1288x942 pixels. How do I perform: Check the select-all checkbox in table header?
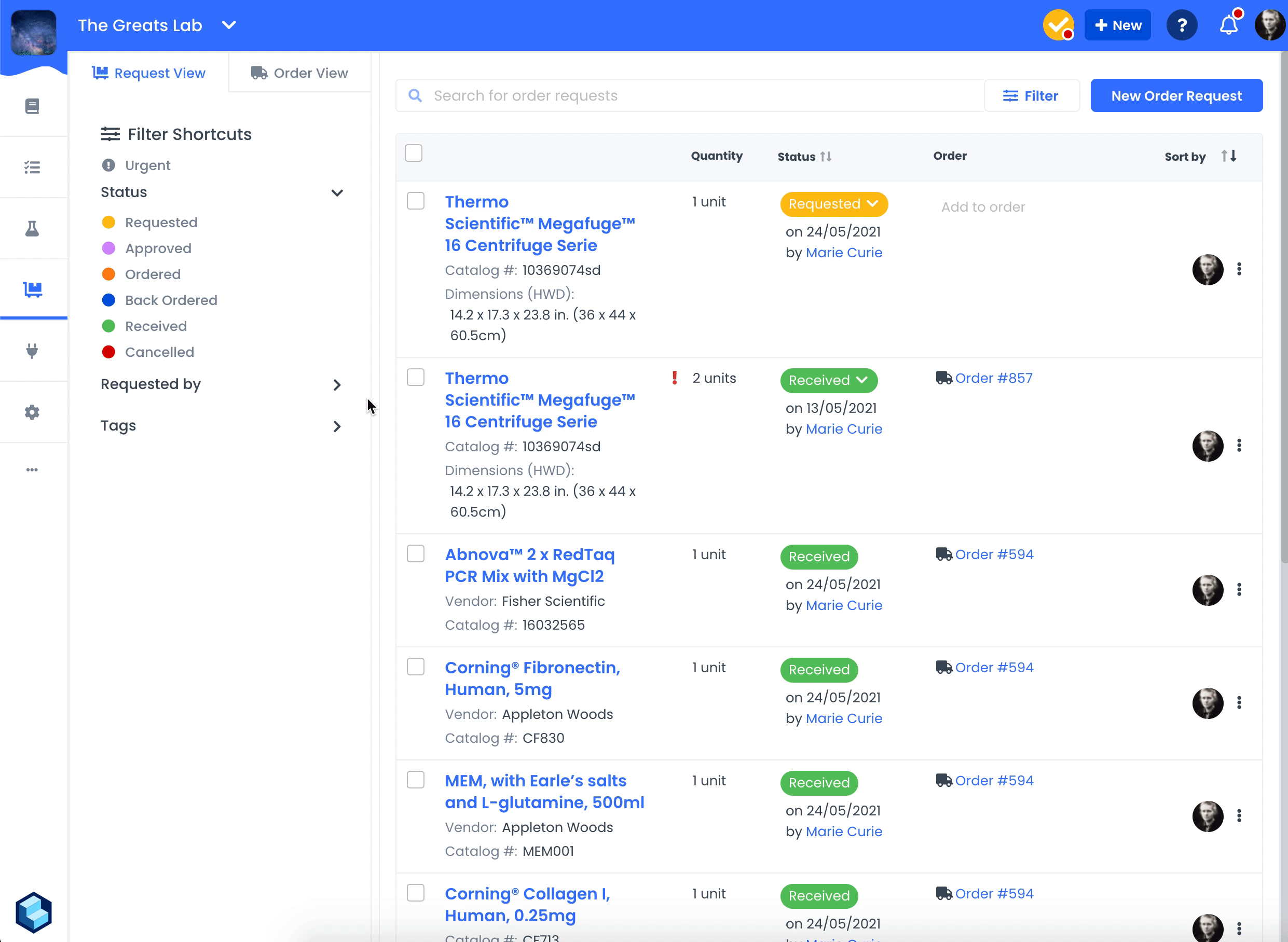coord(414,154)
